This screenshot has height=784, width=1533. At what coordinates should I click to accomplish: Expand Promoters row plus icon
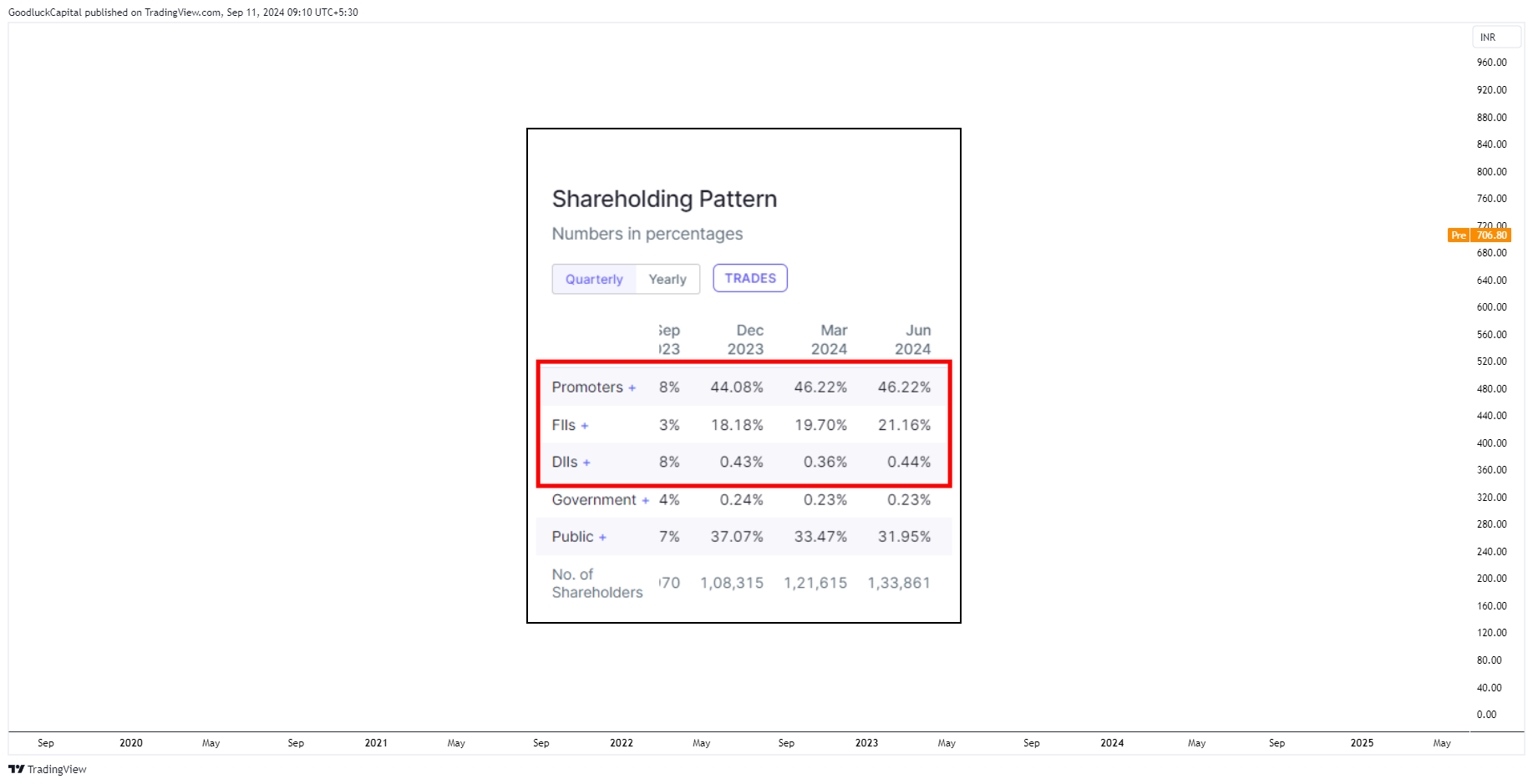pyautogui.click(x=632, y=388)
